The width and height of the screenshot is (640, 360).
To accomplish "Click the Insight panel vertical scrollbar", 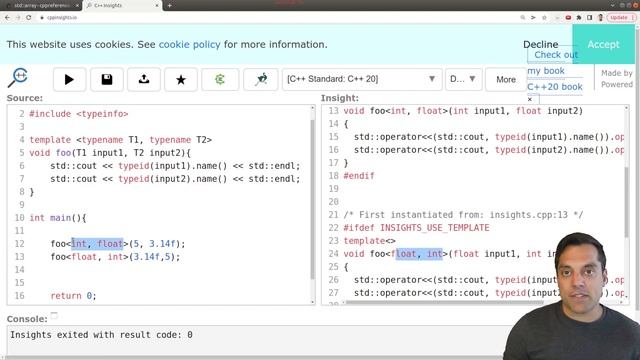I will tap(627, 202).
